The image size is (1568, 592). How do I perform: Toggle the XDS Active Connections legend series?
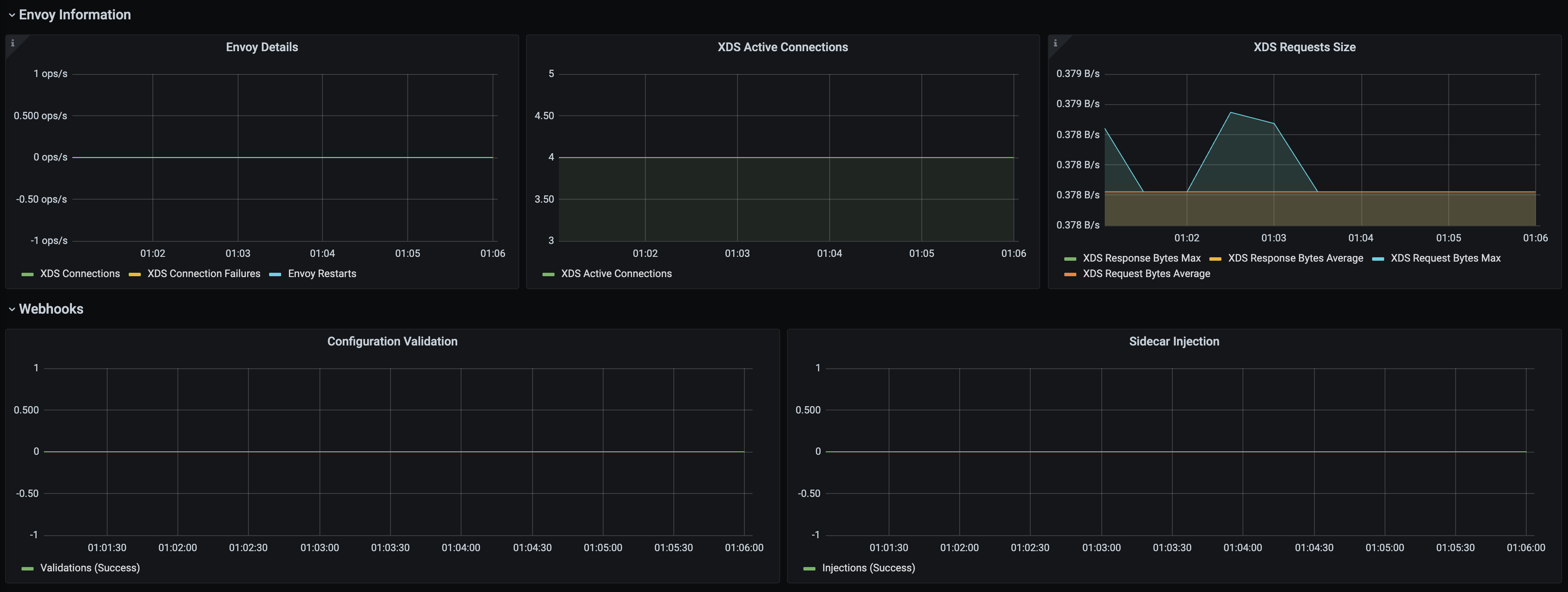pos(616,274)
